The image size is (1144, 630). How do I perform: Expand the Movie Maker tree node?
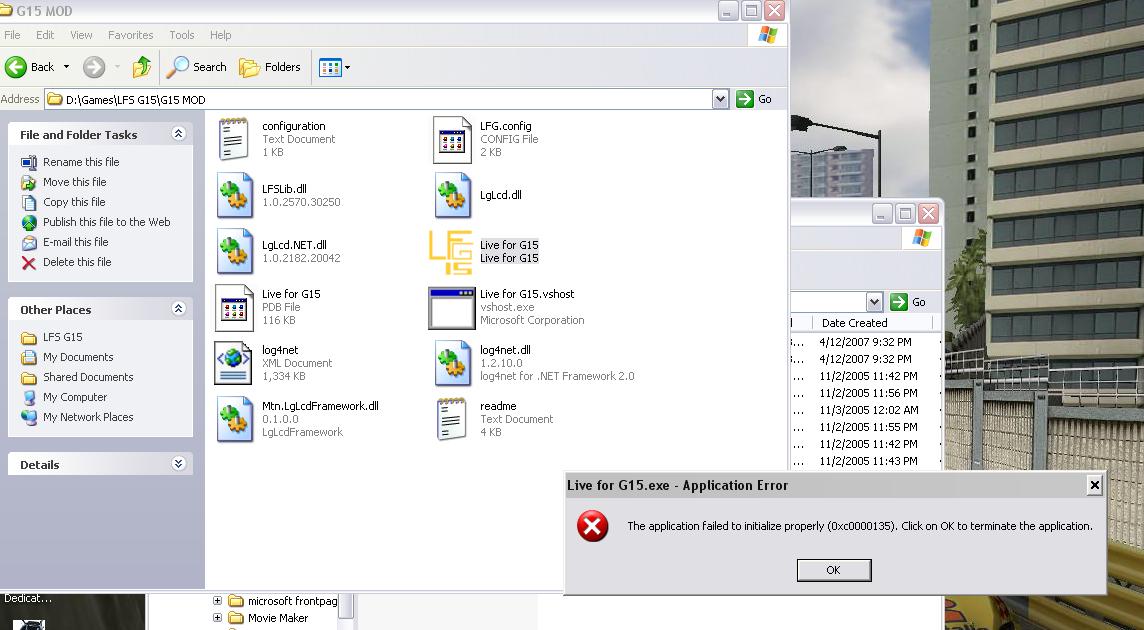(217, 618)
